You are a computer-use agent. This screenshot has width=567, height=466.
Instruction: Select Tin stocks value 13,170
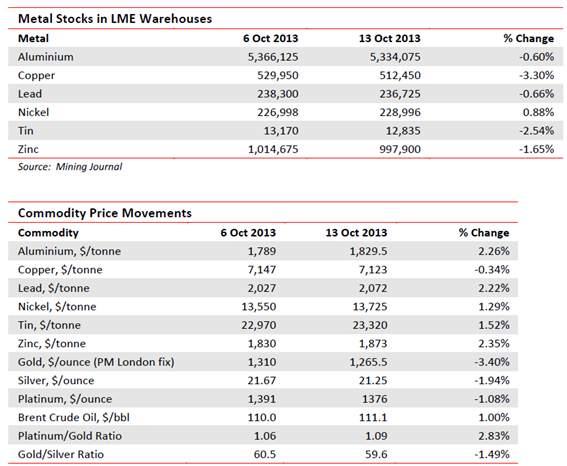click(281, 131)
